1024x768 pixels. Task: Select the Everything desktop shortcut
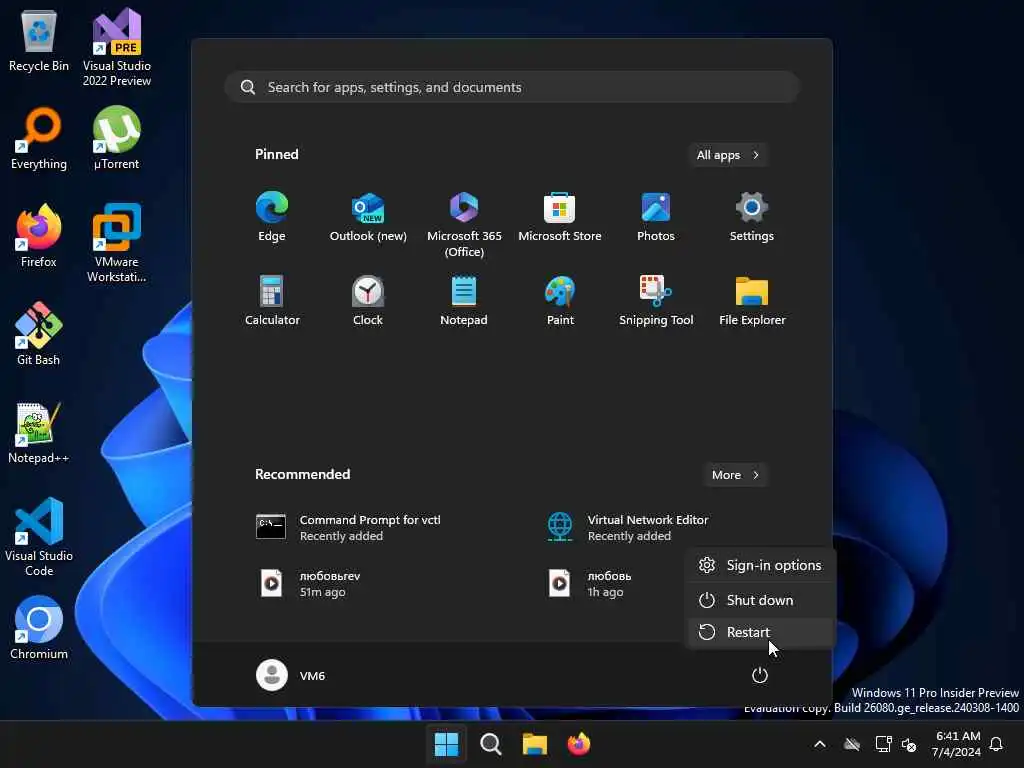(39, 138)
